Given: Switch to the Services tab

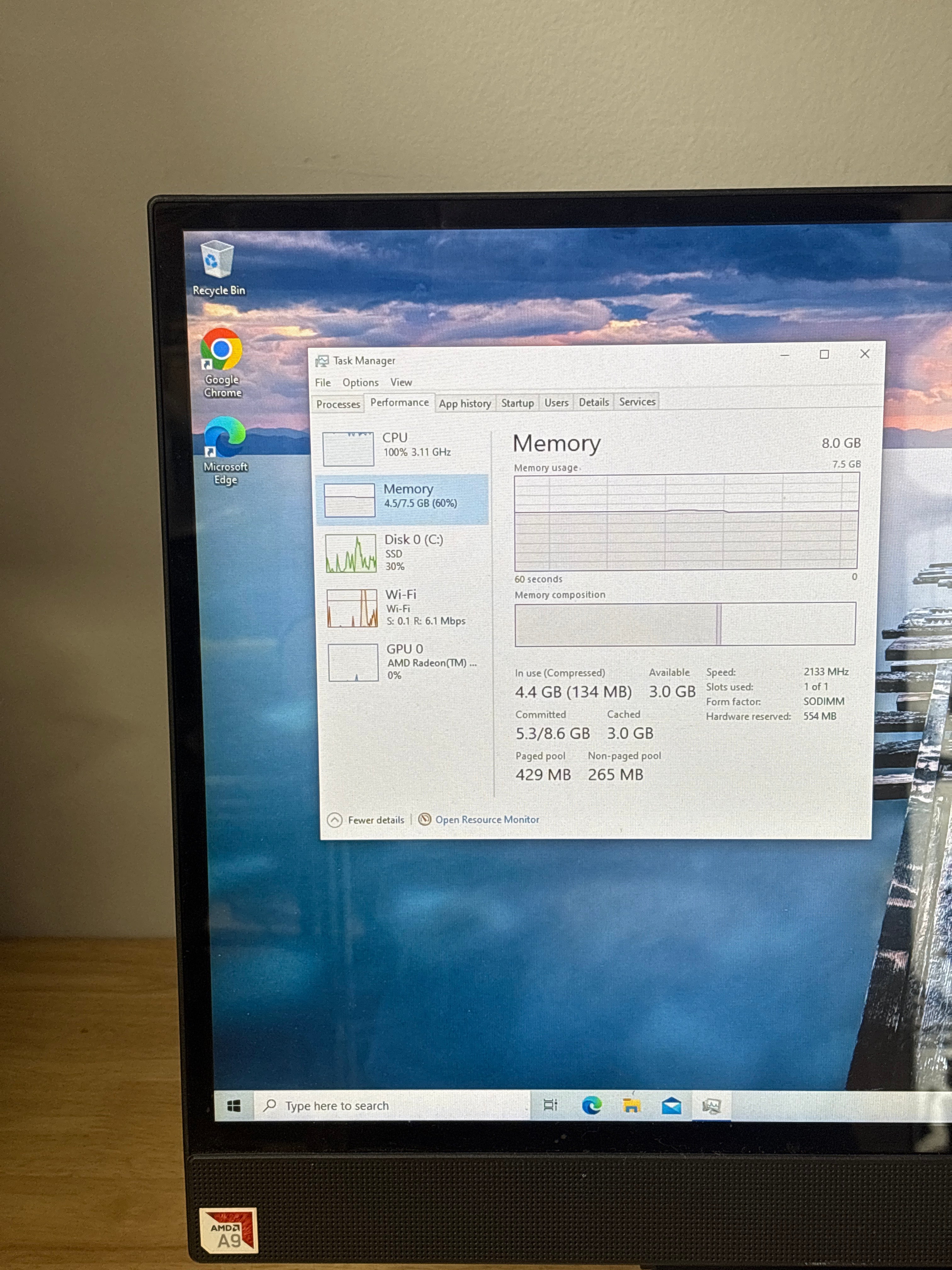Looking at the screenshot, I should 637,401.
